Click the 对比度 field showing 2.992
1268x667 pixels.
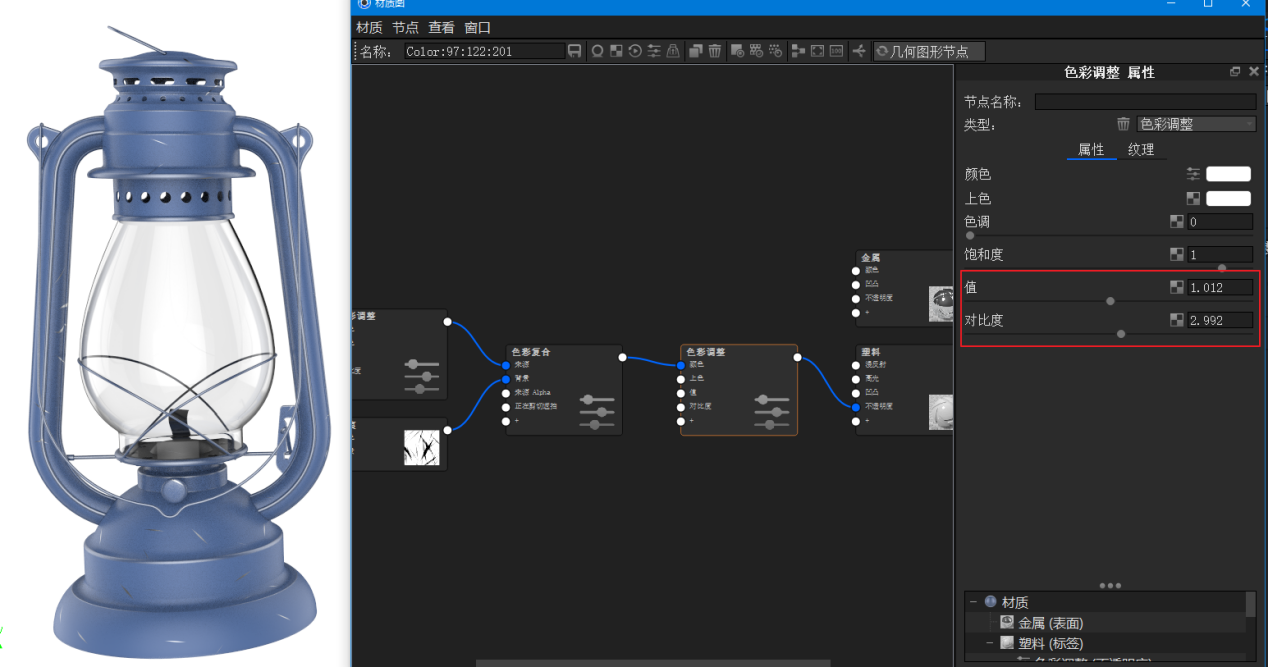[x=1220, y=321]
